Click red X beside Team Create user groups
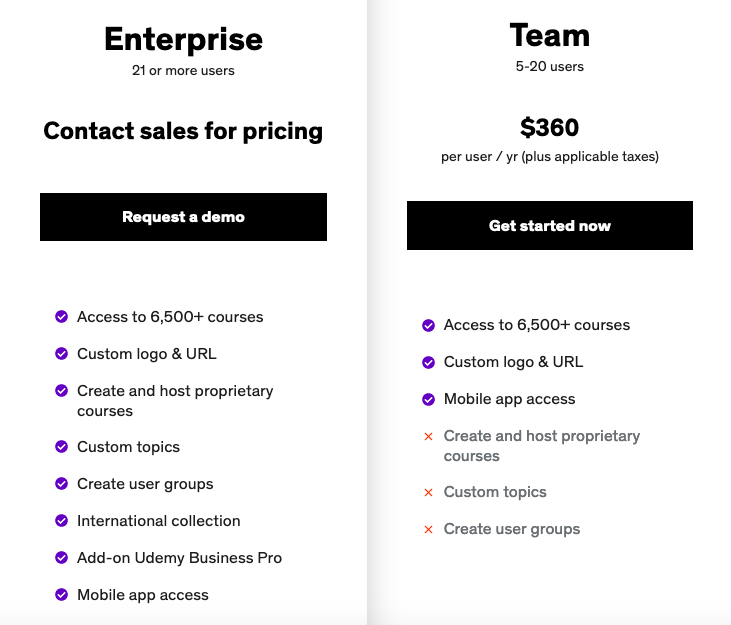Screen dimensions: 731x625 [428, 530]
